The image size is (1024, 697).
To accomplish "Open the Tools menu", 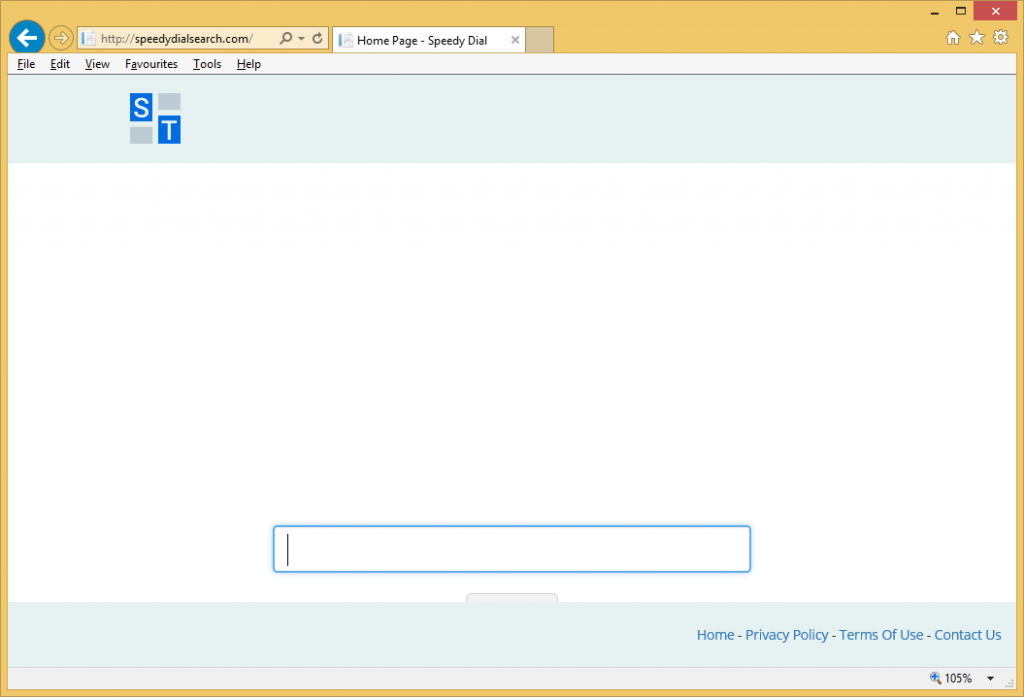I will tap(207, 64).
